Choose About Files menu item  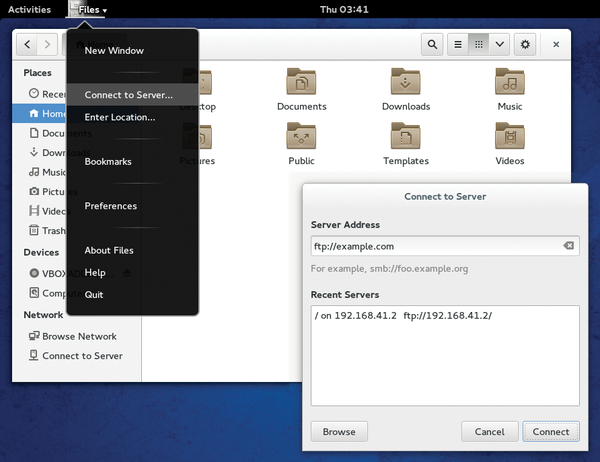(x=132, y=250)
